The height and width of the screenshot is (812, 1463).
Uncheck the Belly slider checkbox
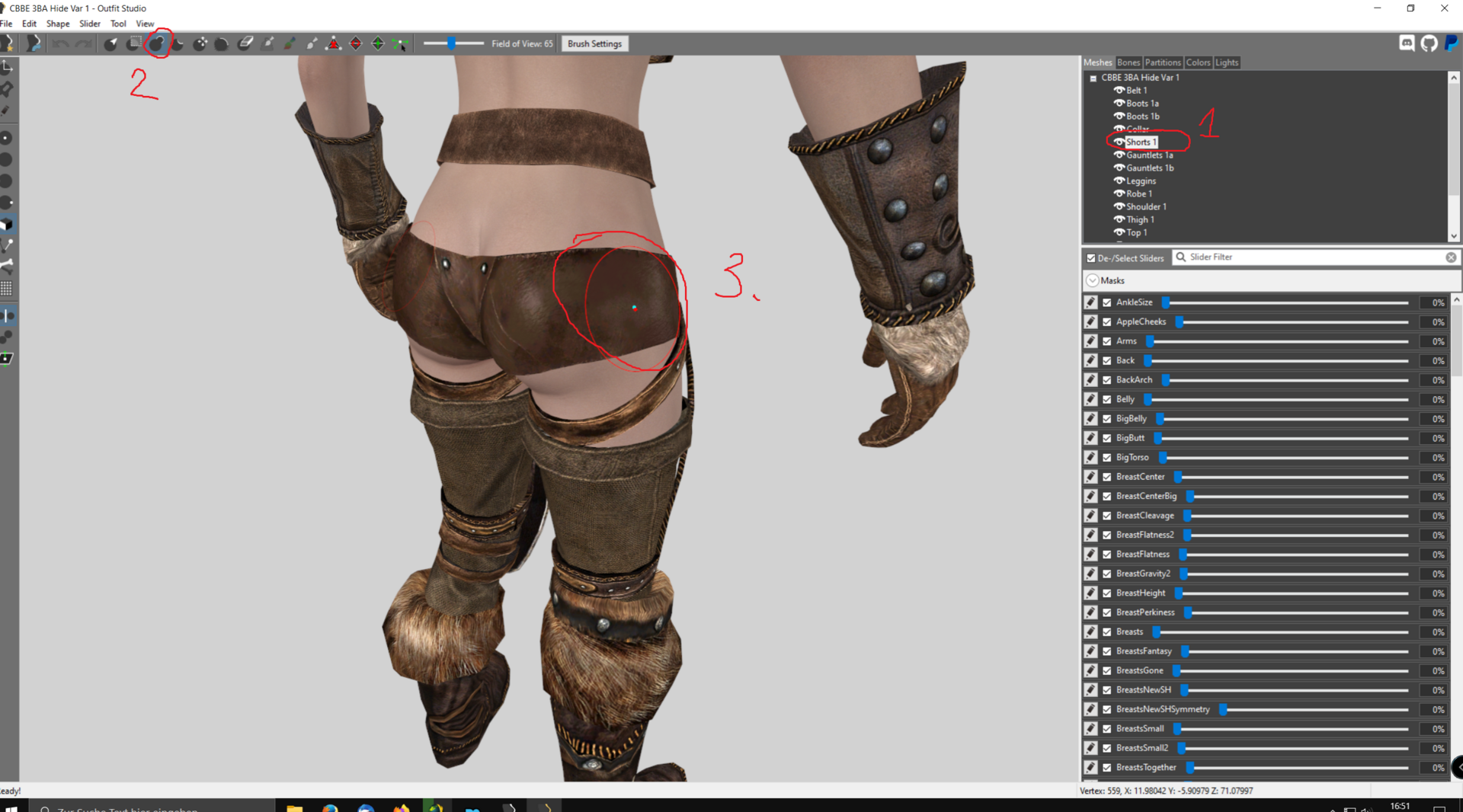[1107, 399]
